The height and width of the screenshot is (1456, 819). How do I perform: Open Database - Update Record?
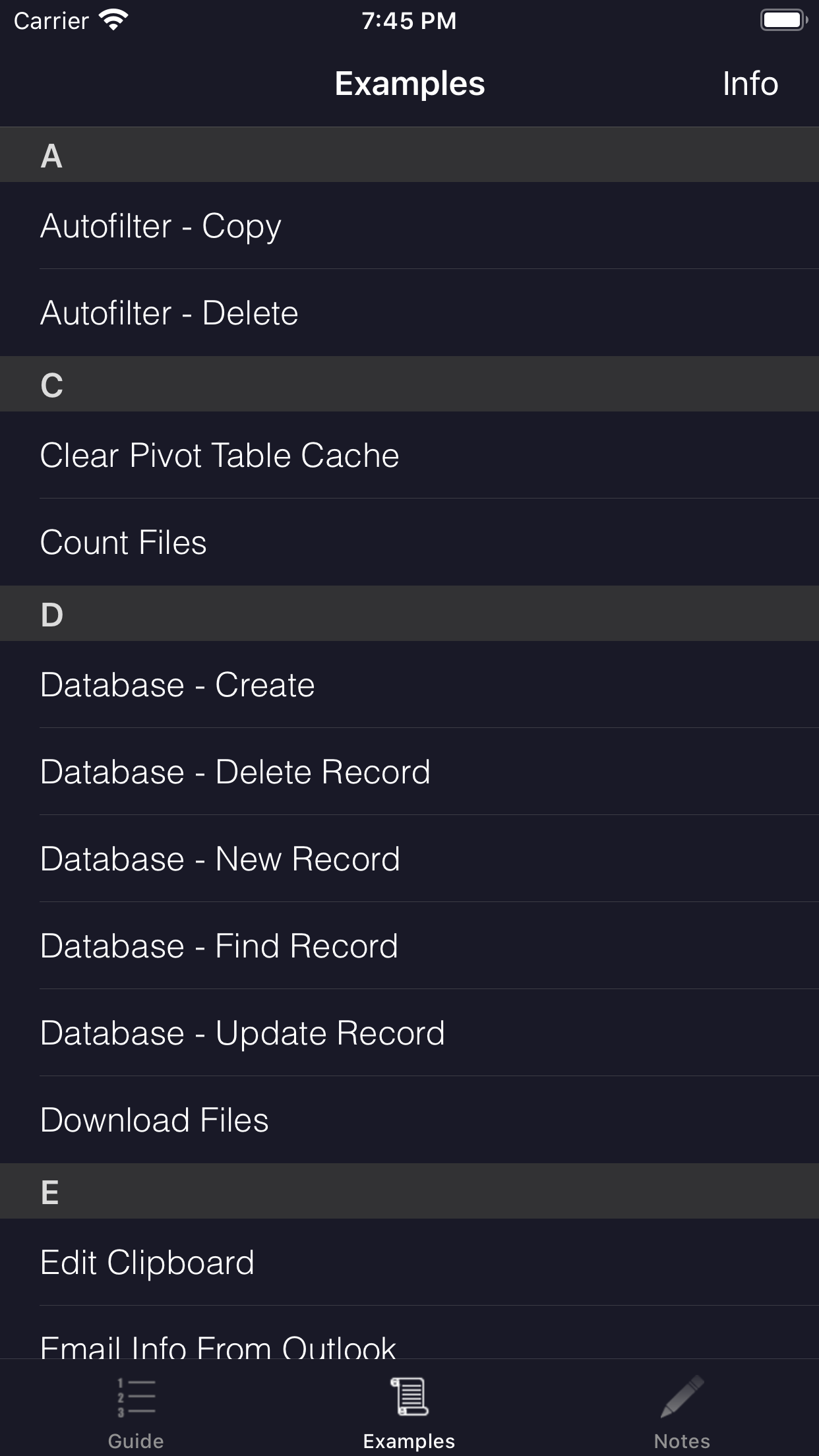click(409, 1033)
